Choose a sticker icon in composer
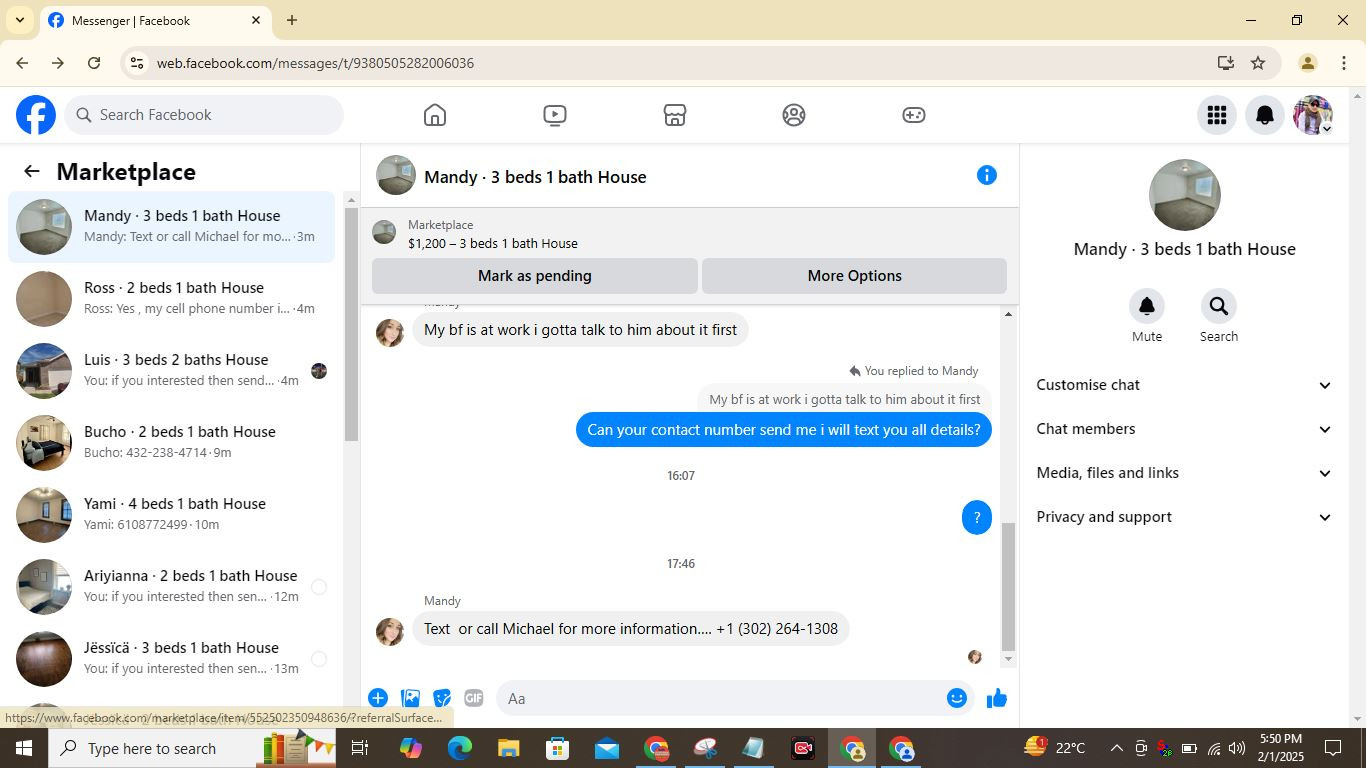This screenshot has width=1366, height=768. 442,698
